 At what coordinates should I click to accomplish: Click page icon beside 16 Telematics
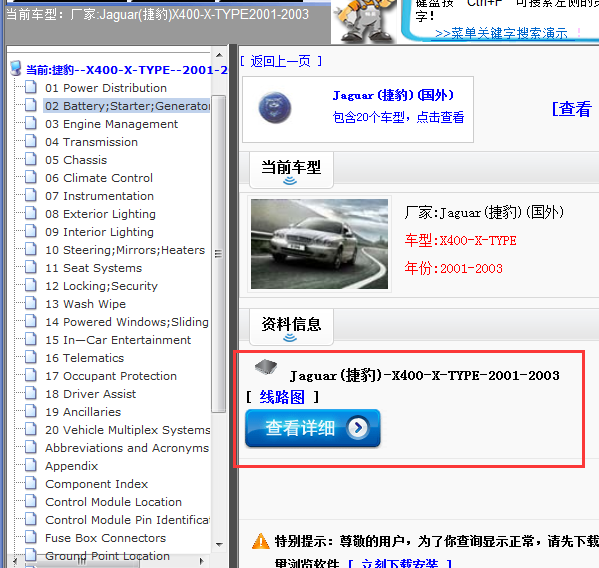[x=31, y=357]
